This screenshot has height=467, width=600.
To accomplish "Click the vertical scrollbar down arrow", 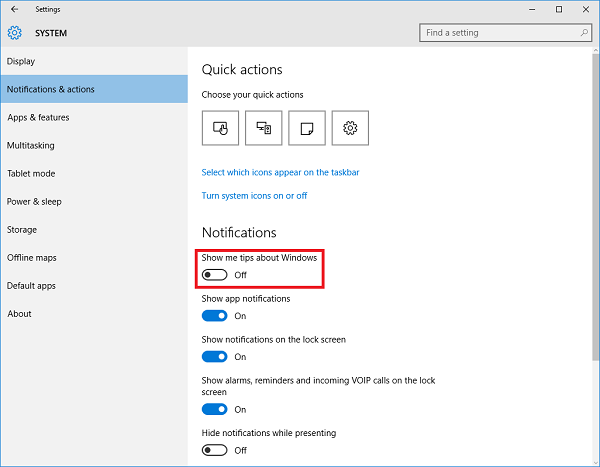I will [x=594, y=460].
